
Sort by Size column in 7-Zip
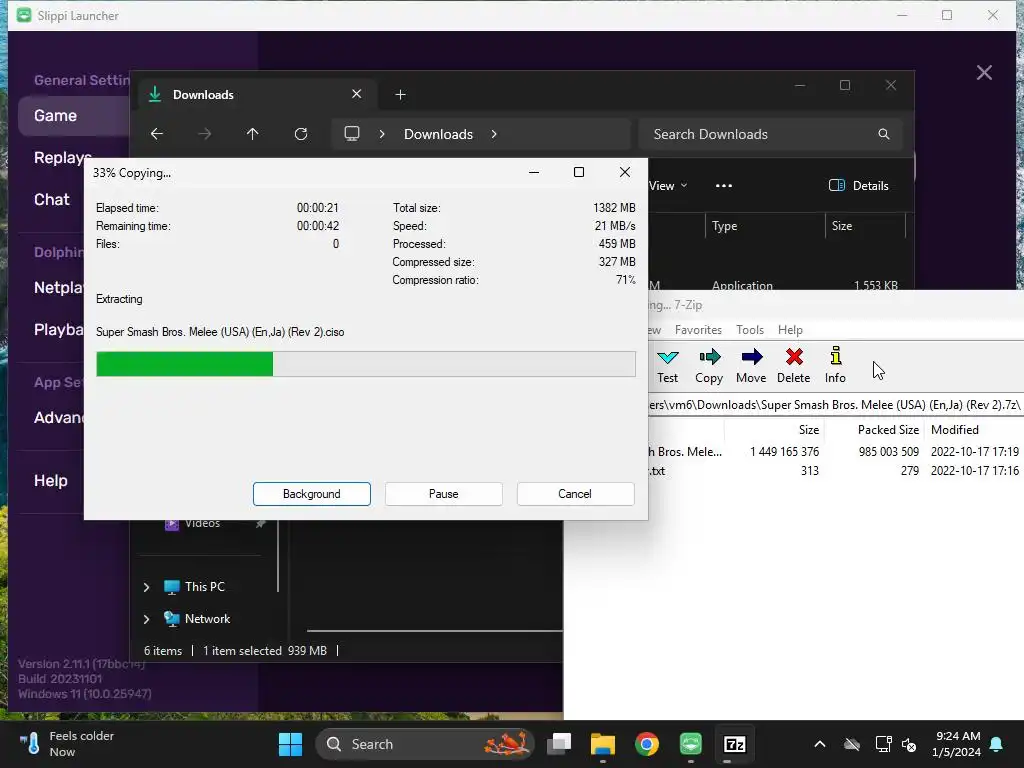[x=775, y=430]
